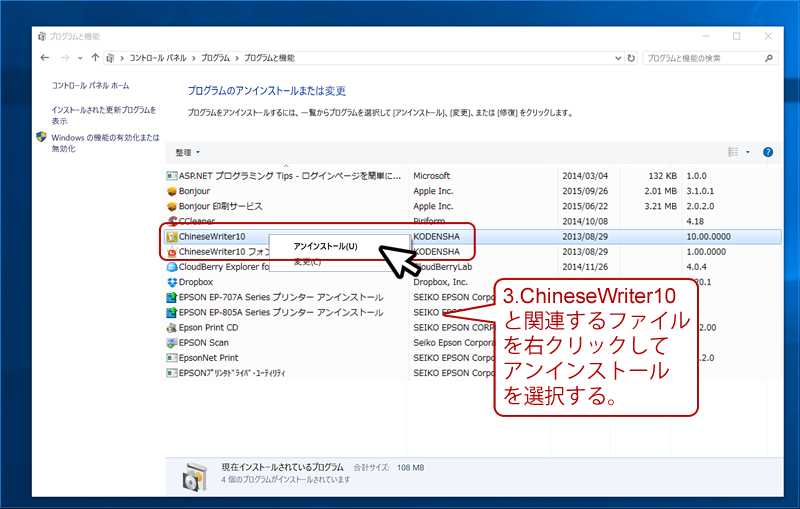
Task: Select the Epson Print CD row name
Action: (x=208, y=327)
